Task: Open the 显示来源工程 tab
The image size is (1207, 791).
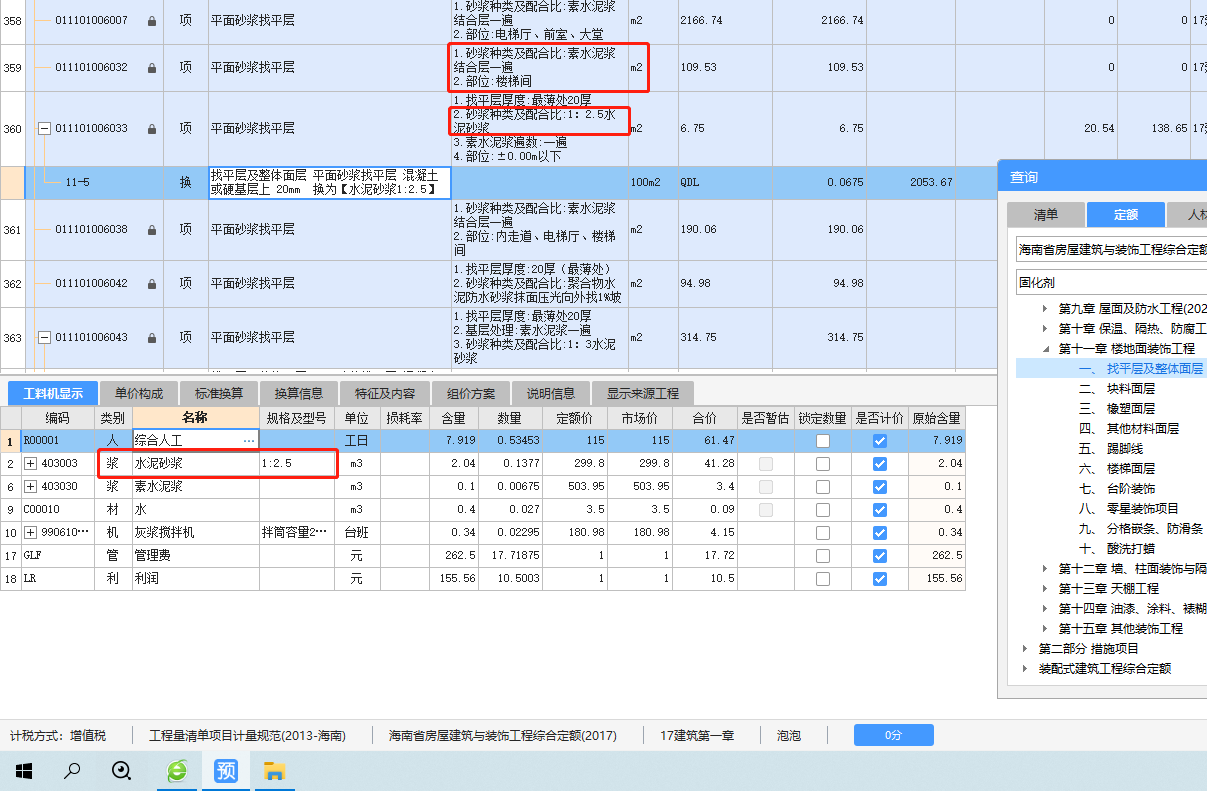Action: point(643,393)
